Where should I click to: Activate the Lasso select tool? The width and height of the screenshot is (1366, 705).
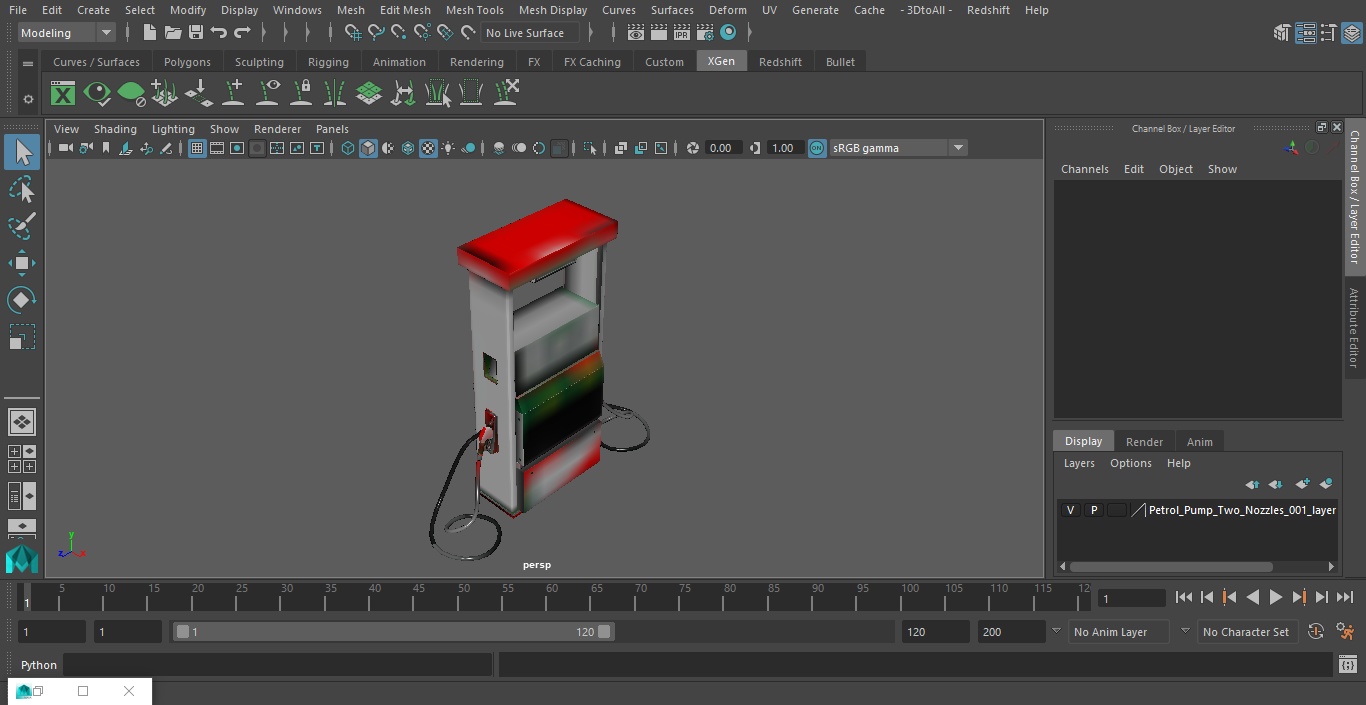[21, 189]
